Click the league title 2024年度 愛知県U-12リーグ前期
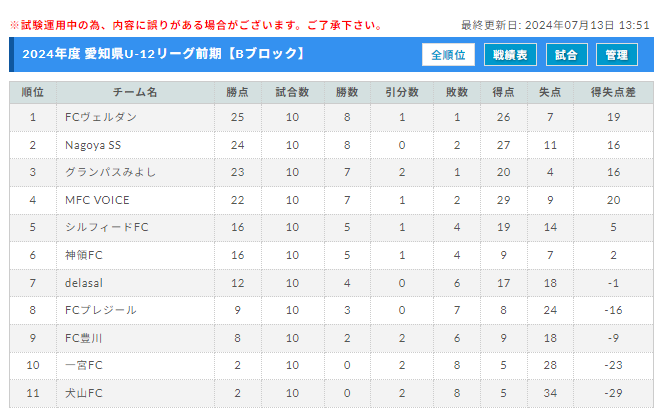This screenshot has width=657, height=417. click(122, 54)
